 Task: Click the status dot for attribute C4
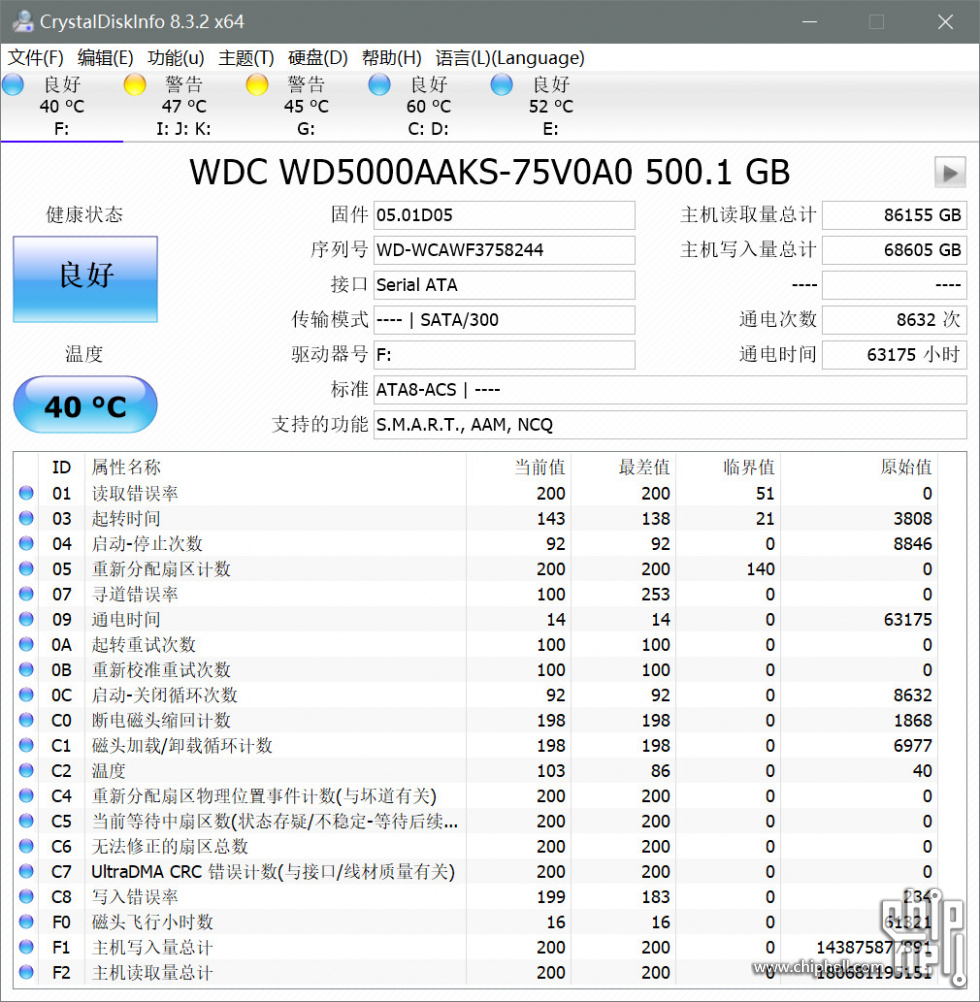click(26, 796)
